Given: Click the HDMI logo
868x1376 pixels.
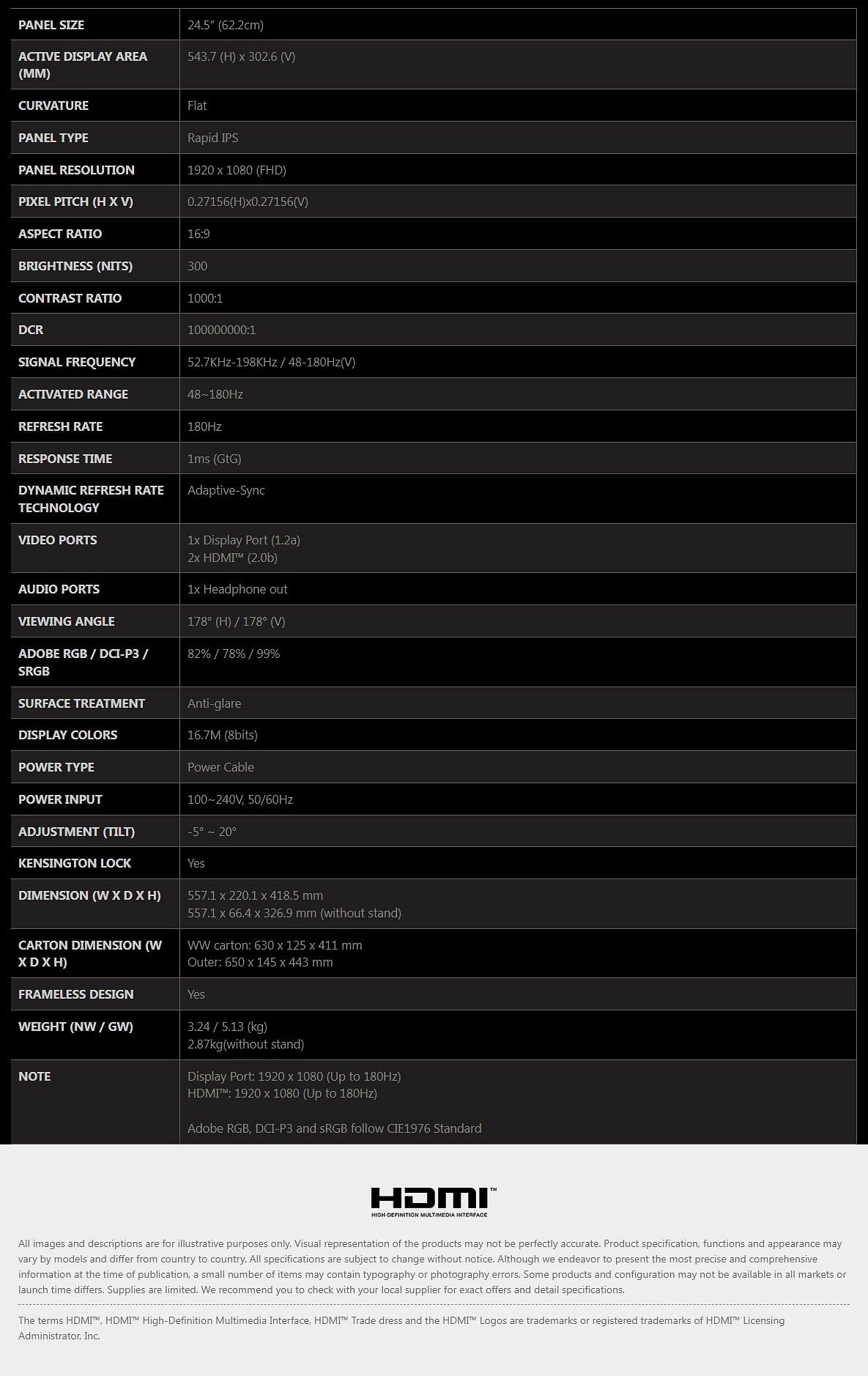Looking at the screenshot, I should click(x=434, y=1202).
